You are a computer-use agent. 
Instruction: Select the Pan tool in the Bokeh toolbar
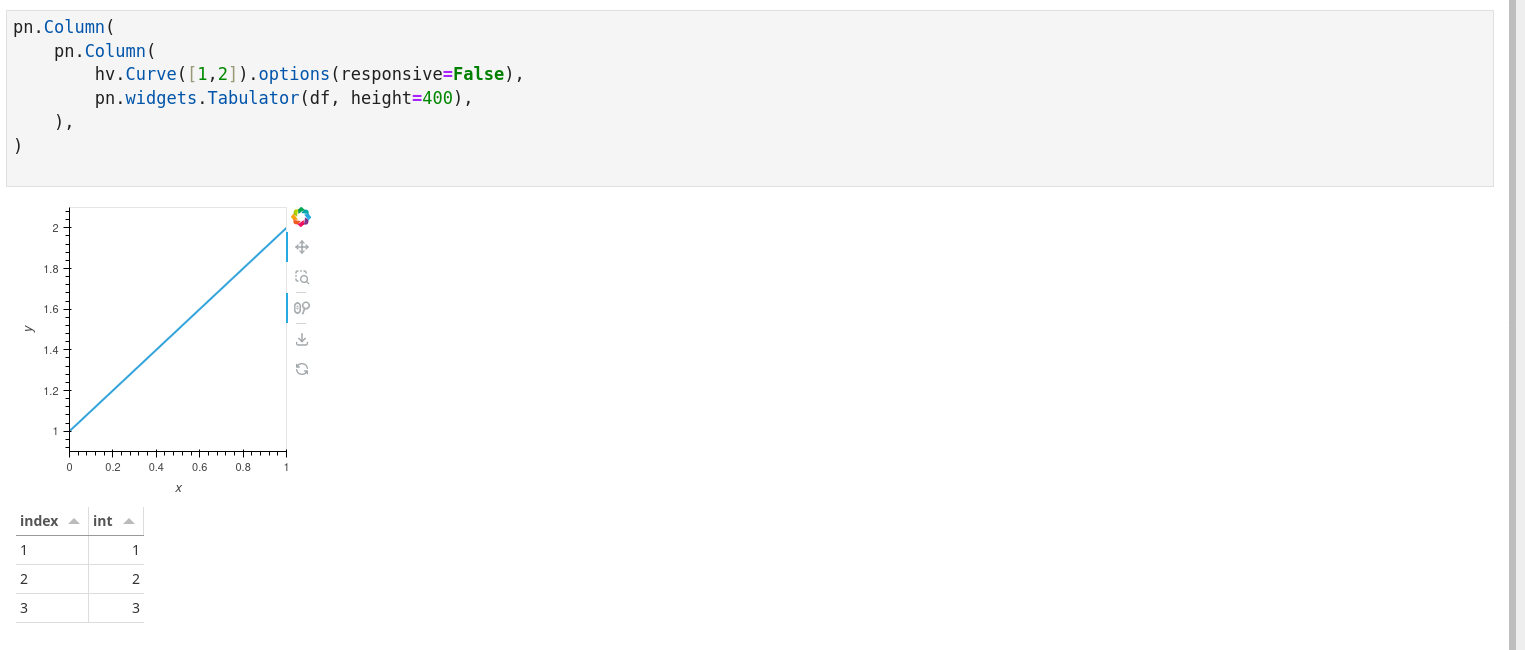(301, 247)
